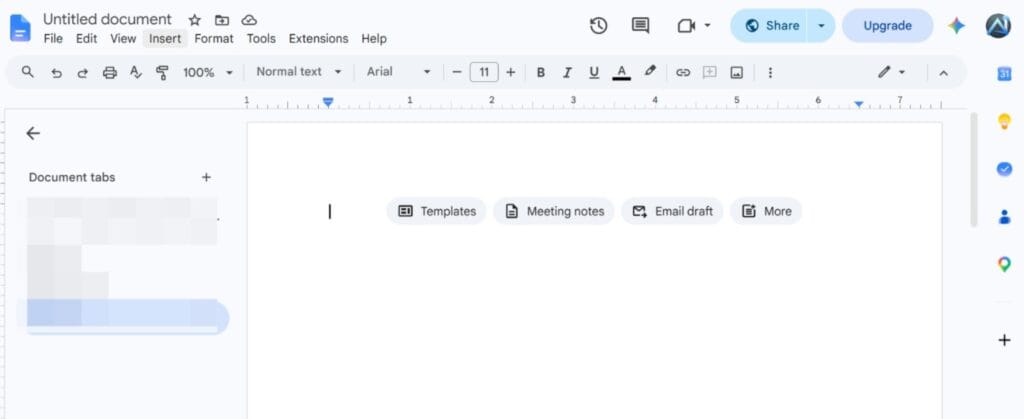
Task: Open the File menu
Action: (53, 39)
